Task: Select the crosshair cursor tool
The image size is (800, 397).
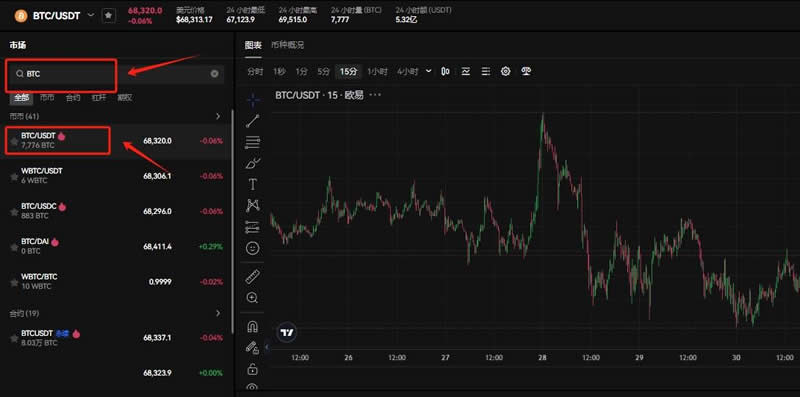Action: [253, 100]
